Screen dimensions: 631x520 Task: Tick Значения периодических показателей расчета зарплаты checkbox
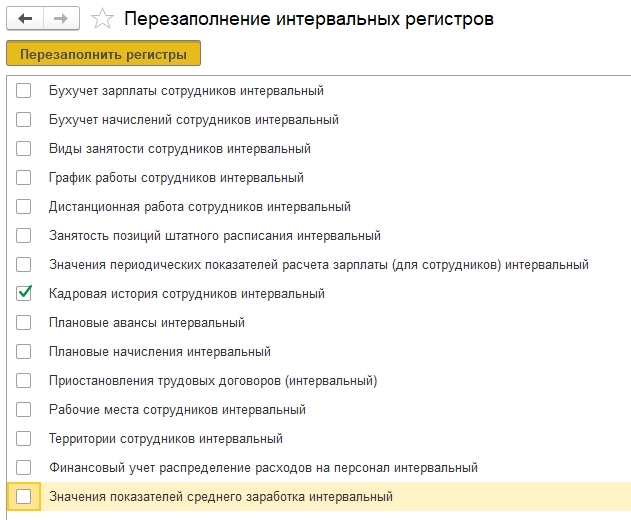pyautogui.click(x=23, y=264)
